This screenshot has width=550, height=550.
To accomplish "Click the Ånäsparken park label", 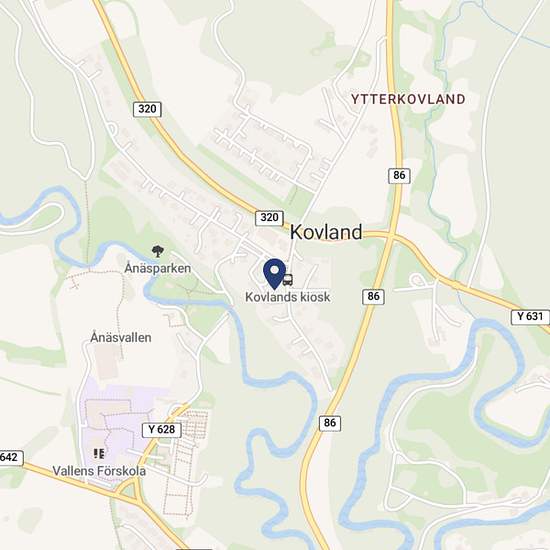I will (158, 268).
